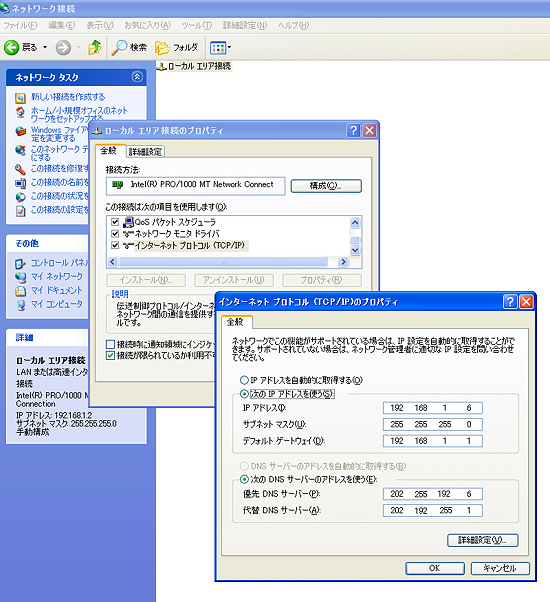Click the vertical scrollbar thumb in components list
The image size is (550, 602).
355,240
